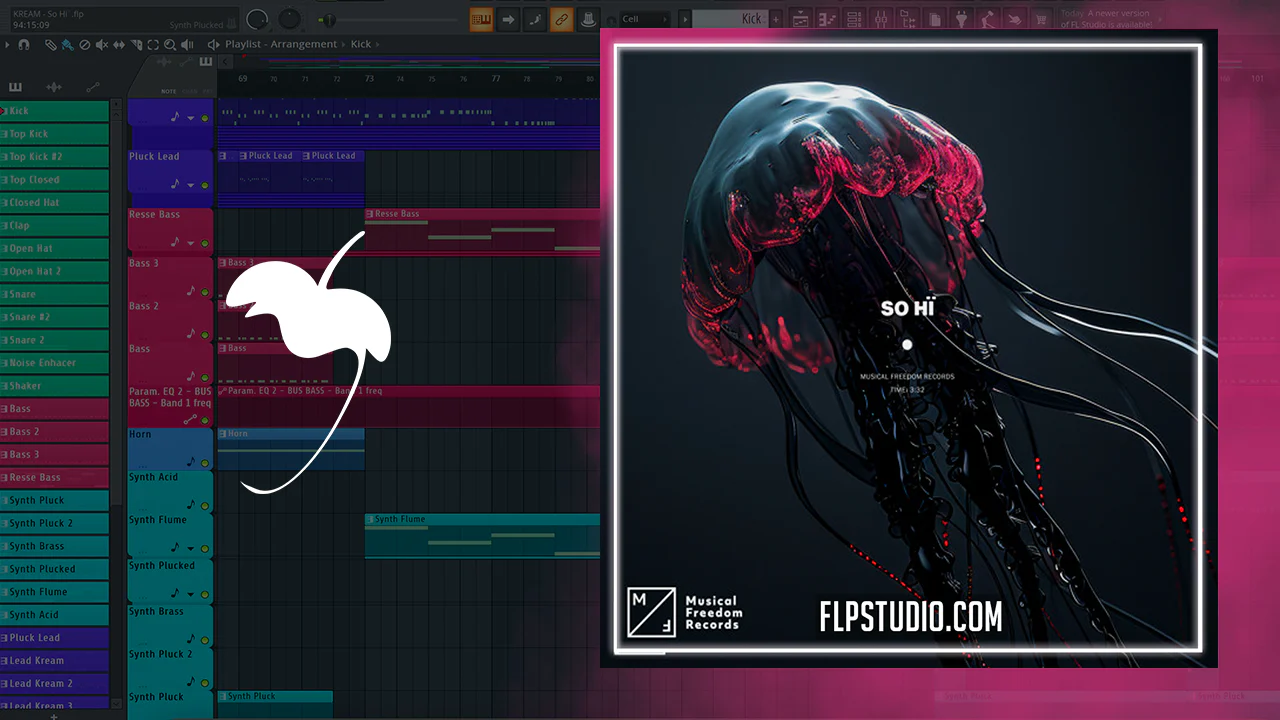Image resolution: width=1280 pixels, height=720 pixels.
Task: Select the Slice tool
Action: 136,45
